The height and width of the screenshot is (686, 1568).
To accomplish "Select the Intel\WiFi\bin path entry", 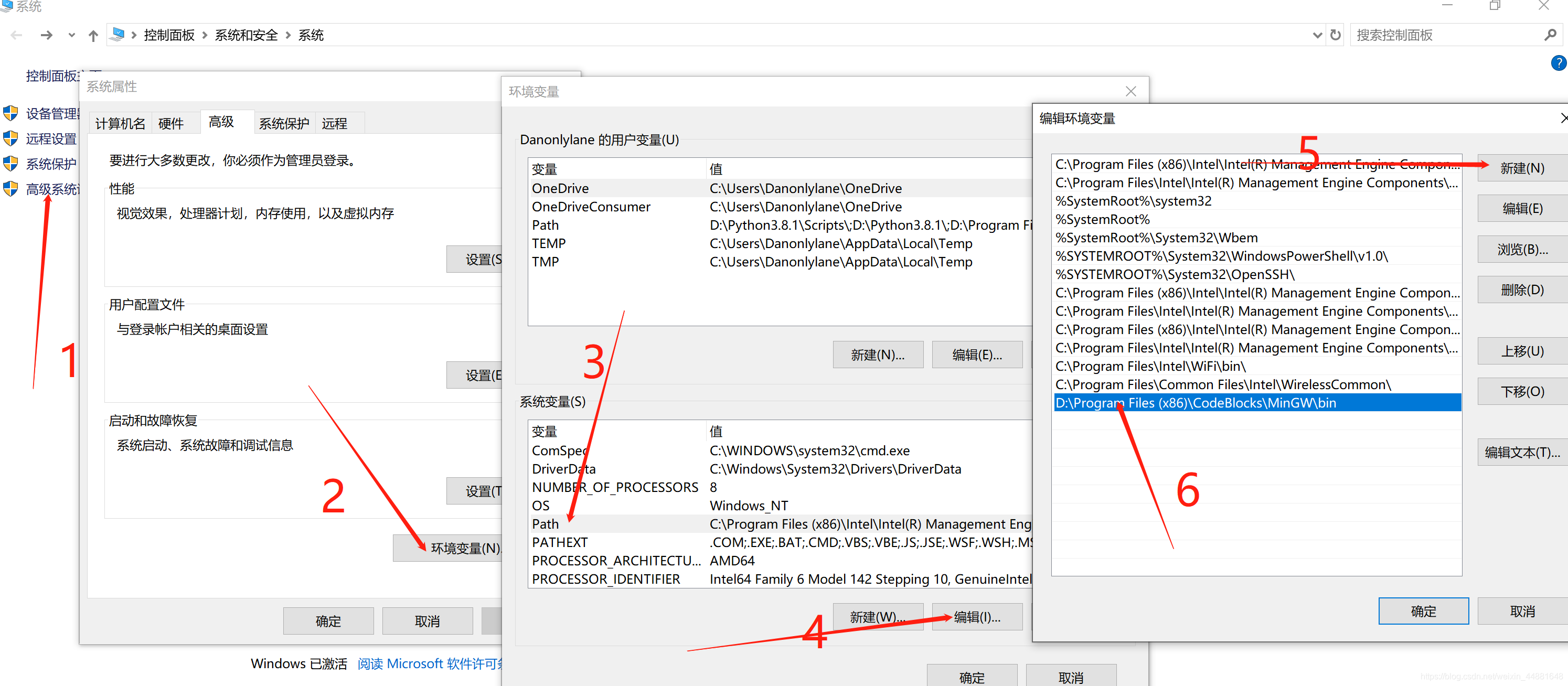I will (1257, 366).
